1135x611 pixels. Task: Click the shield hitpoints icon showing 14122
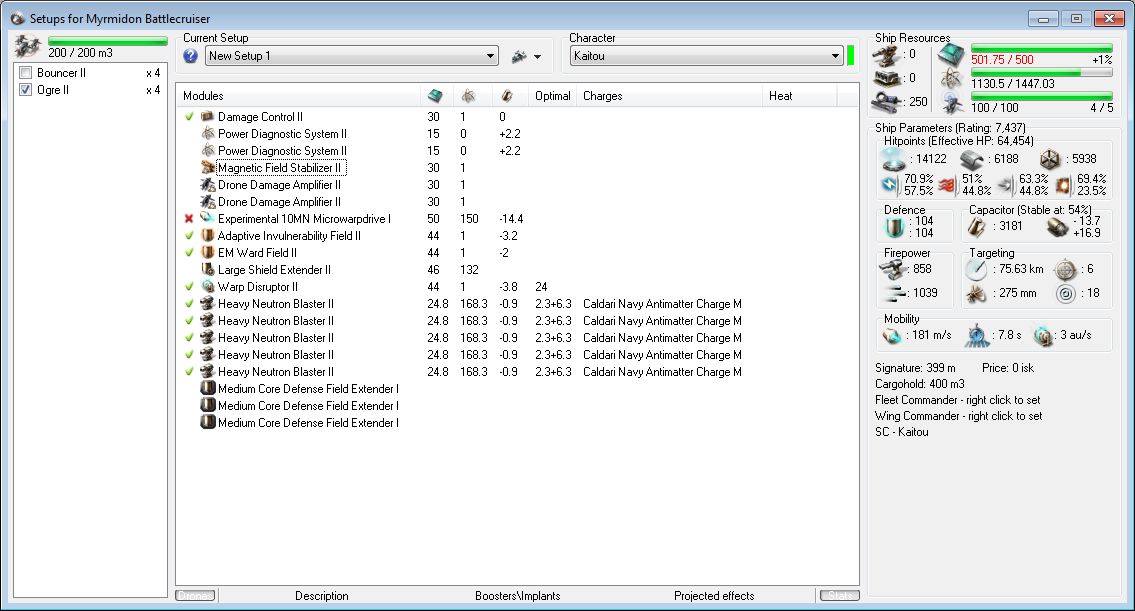click(893, 159)
